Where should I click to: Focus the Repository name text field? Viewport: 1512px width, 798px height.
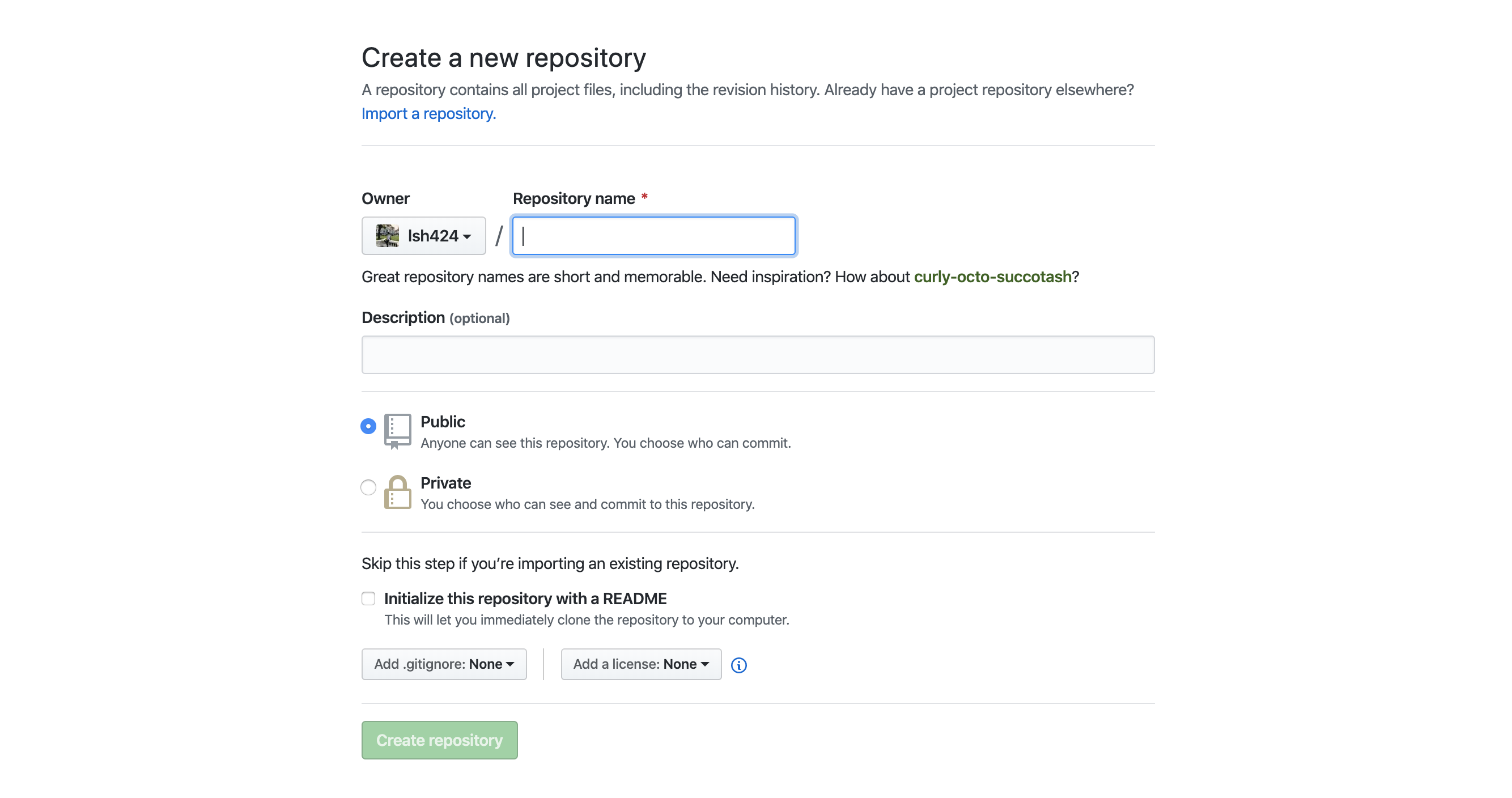click(654, 235)
